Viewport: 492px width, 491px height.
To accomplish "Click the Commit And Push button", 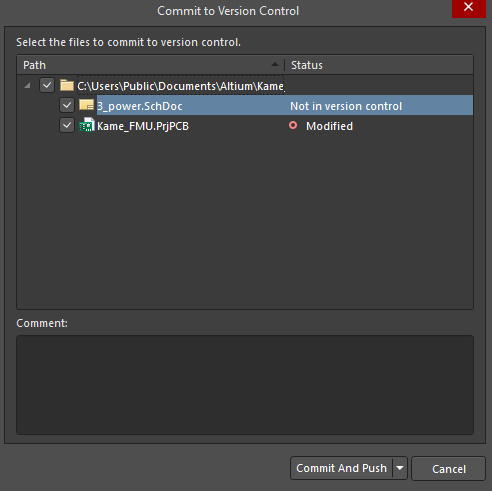I will [341, 468].
